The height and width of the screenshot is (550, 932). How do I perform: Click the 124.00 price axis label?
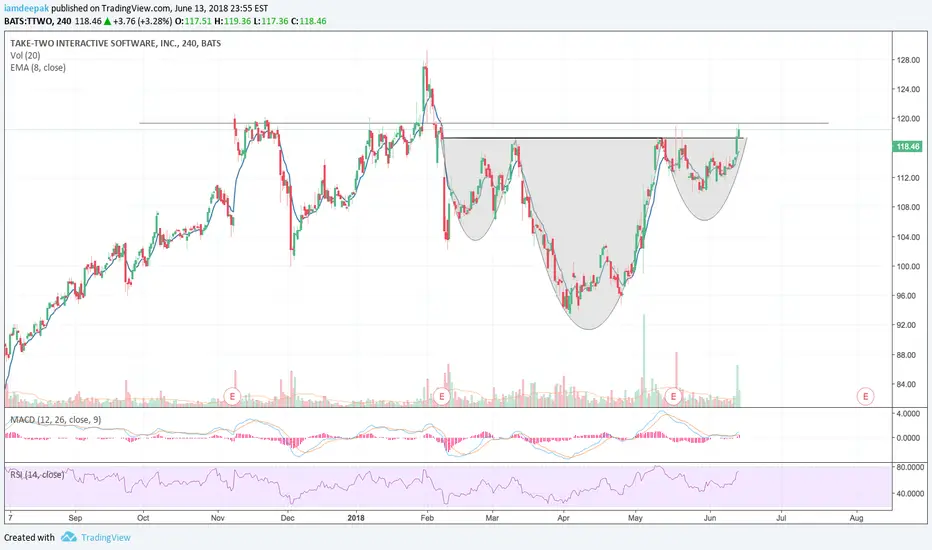(908, 89)
